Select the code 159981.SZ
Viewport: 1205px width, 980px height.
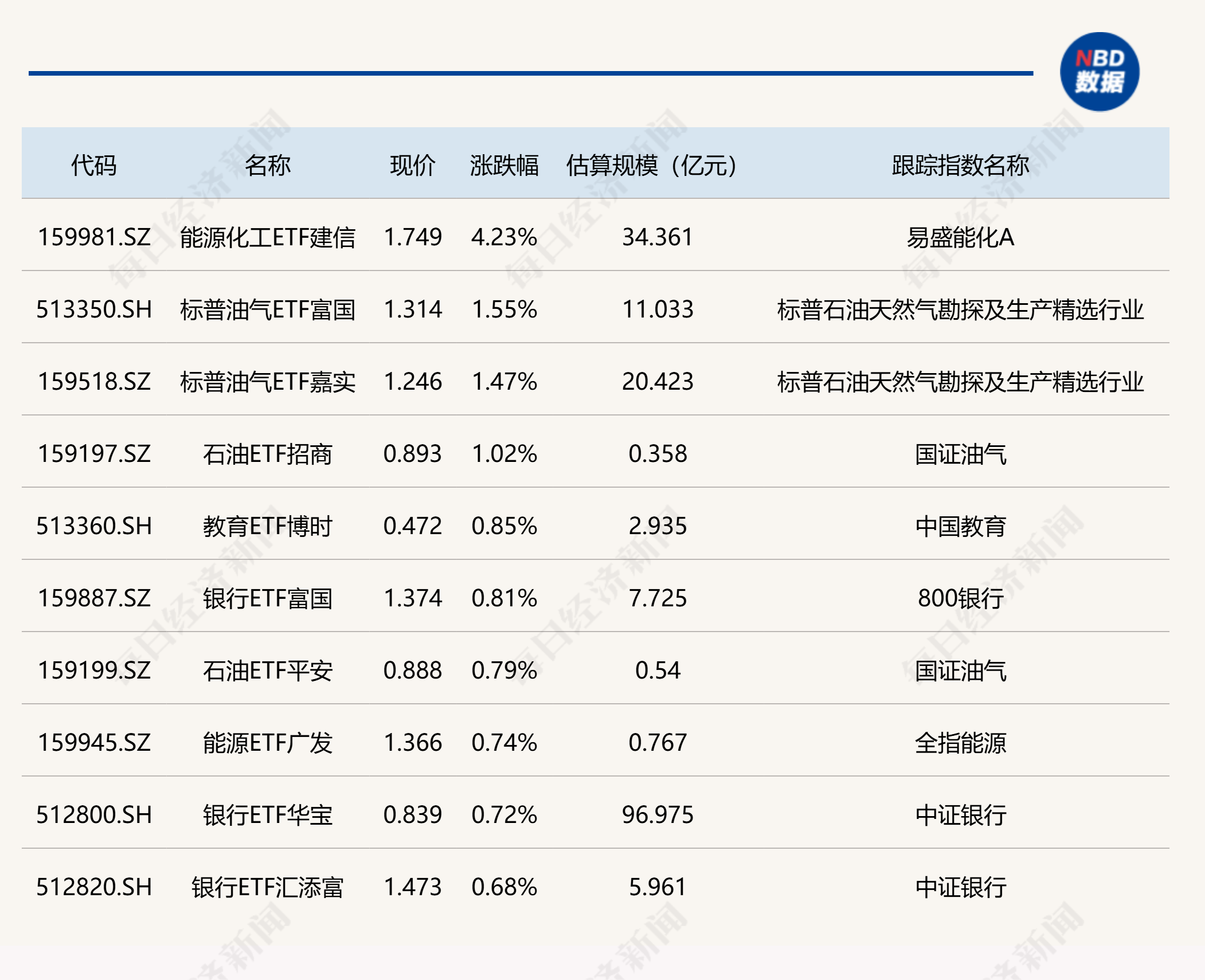[94, 237]
